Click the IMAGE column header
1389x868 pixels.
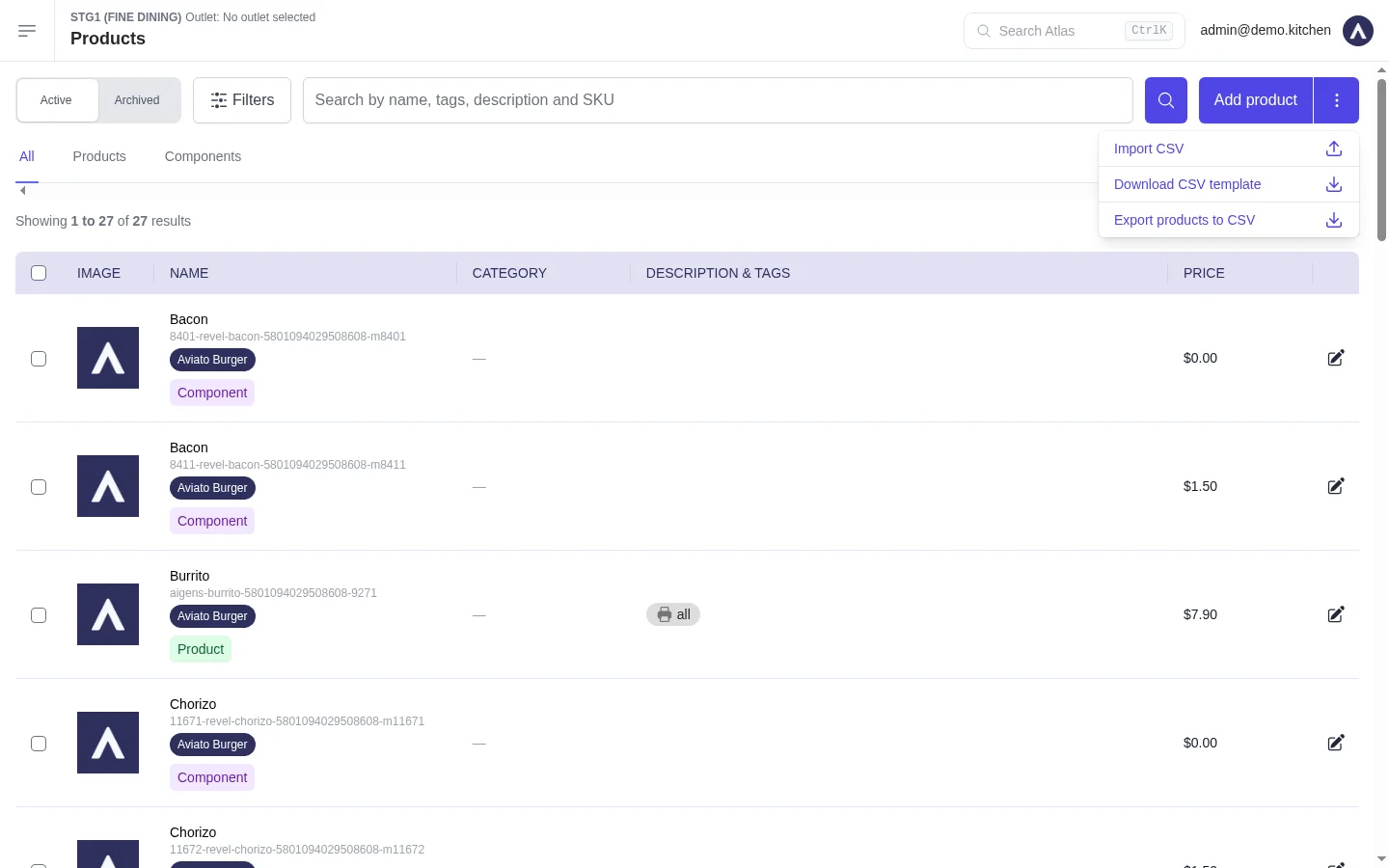(x=98, y=273)
